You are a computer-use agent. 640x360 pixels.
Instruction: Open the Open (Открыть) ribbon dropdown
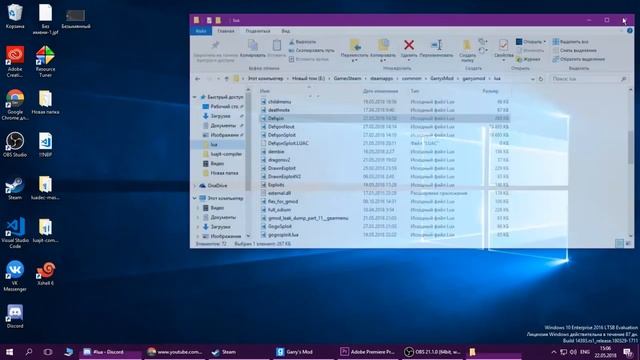531,42
